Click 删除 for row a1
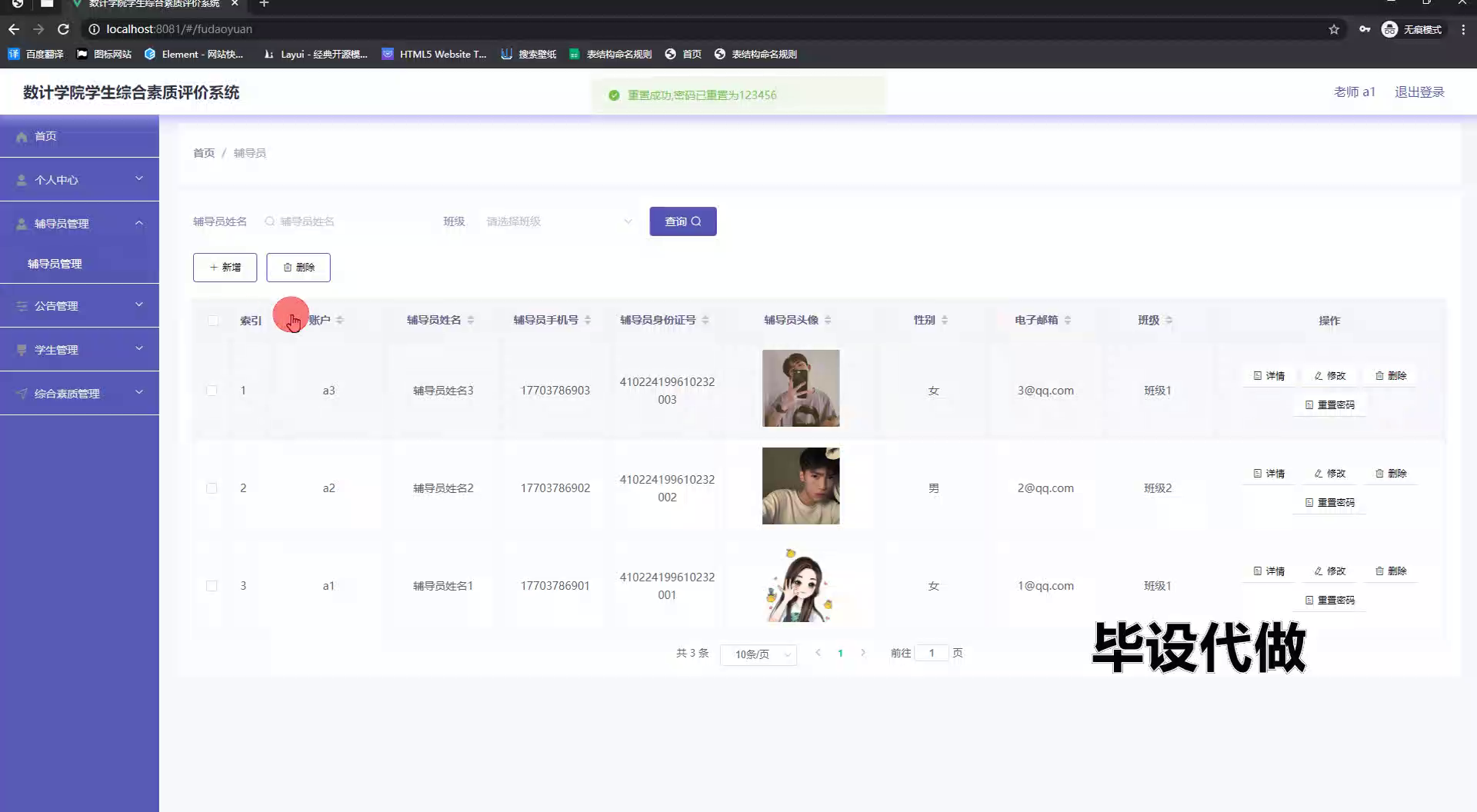Image resolution: width=1477 pixels, height=812 pixels. tap(1391, 571)
